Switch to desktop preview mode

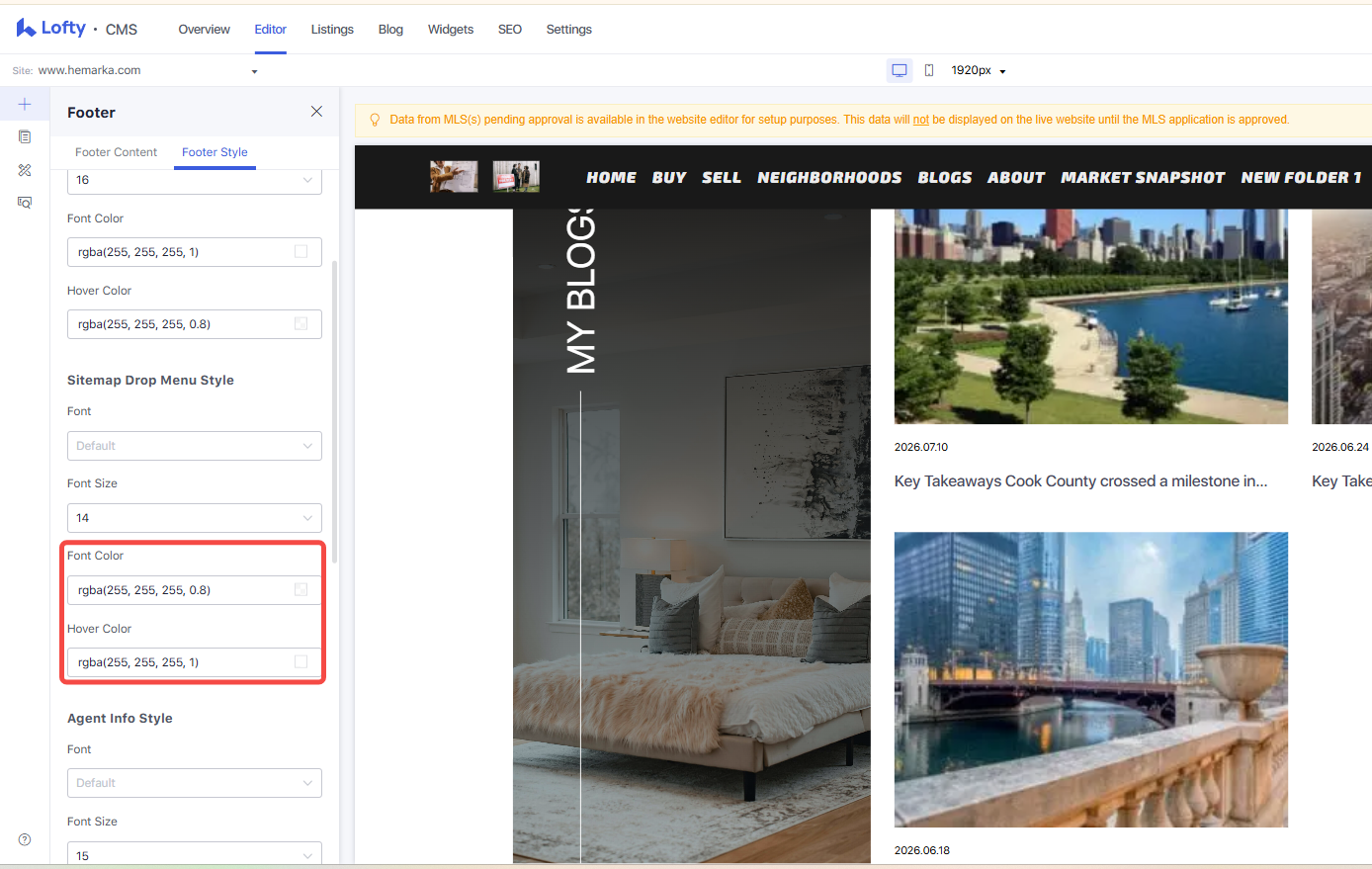click(x=900, y=70)
